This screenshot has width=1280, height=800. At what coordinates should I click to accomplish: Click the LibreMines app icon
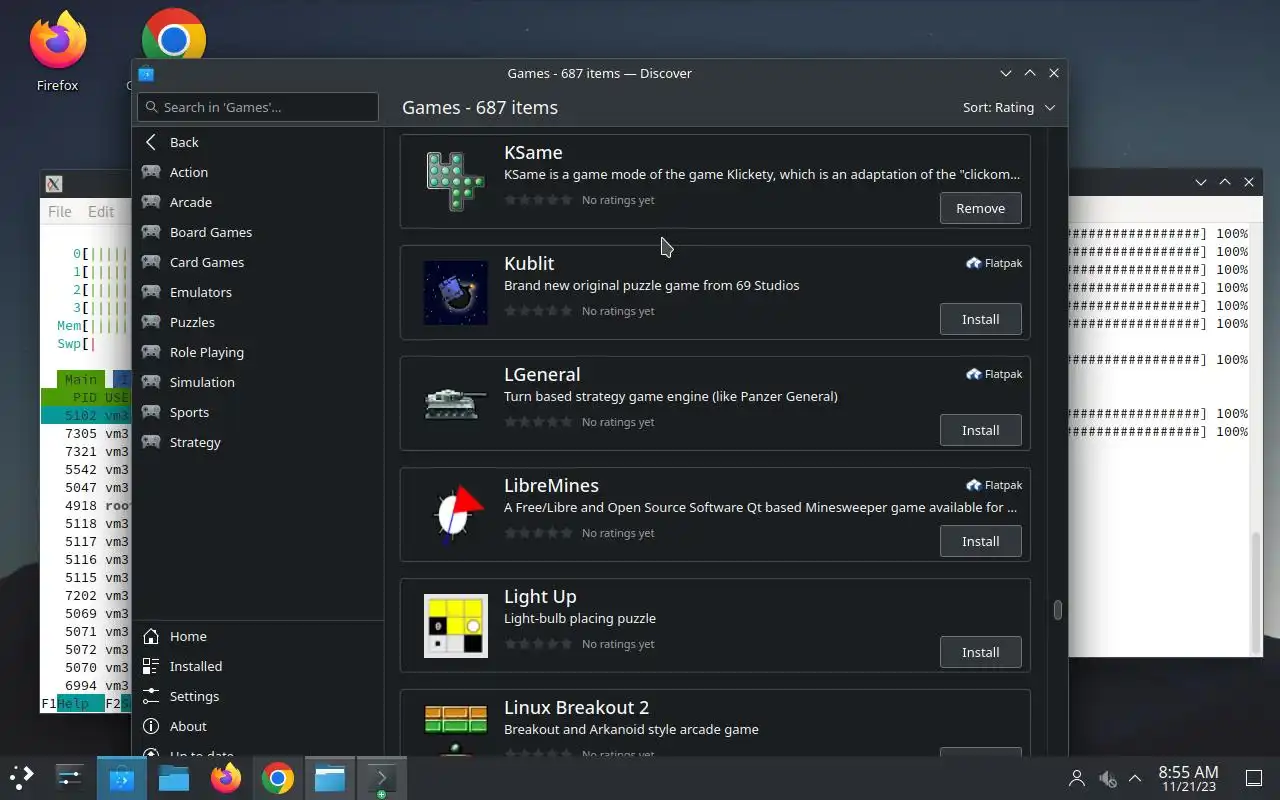pos(456,514)
